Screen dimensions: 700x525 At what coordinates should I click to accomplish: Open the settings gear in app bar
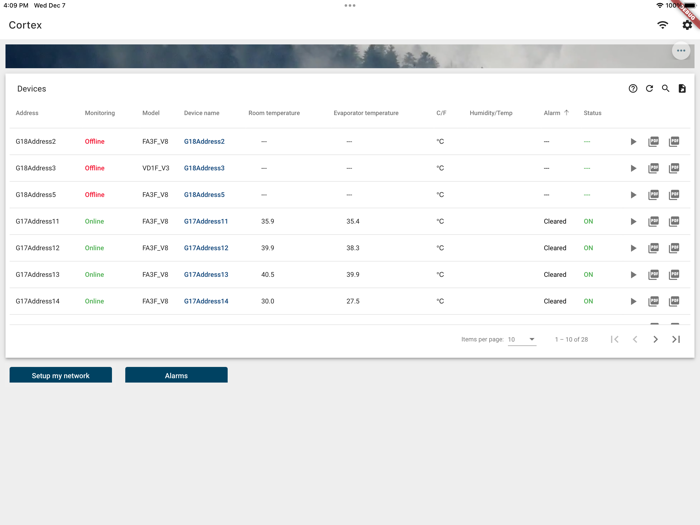(x=687, y=25)
